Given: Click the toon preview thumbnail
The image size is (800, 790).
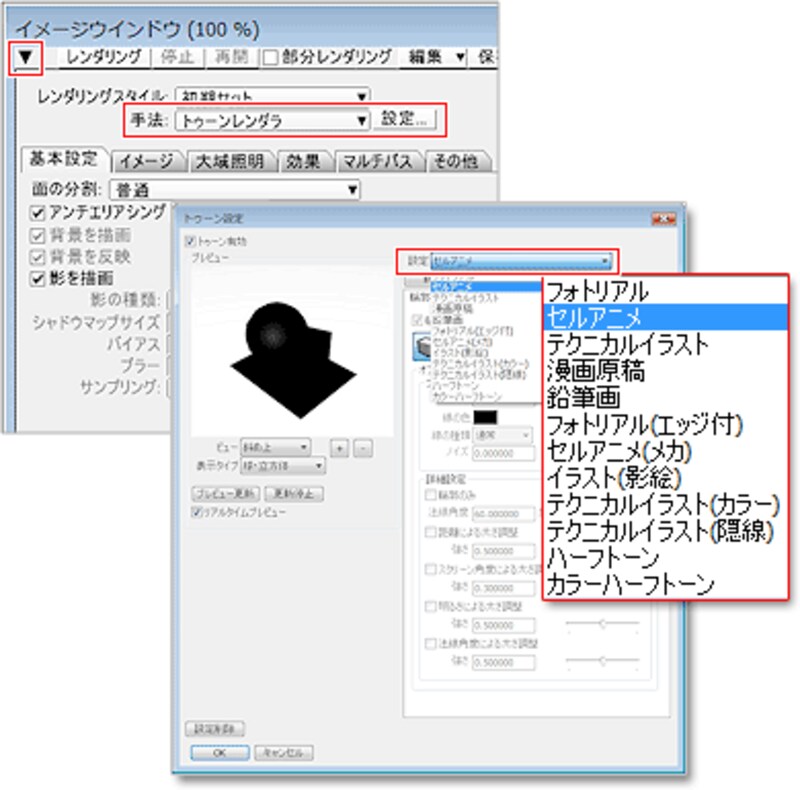Looking at the screenshot, I should [x=292, y=351].
